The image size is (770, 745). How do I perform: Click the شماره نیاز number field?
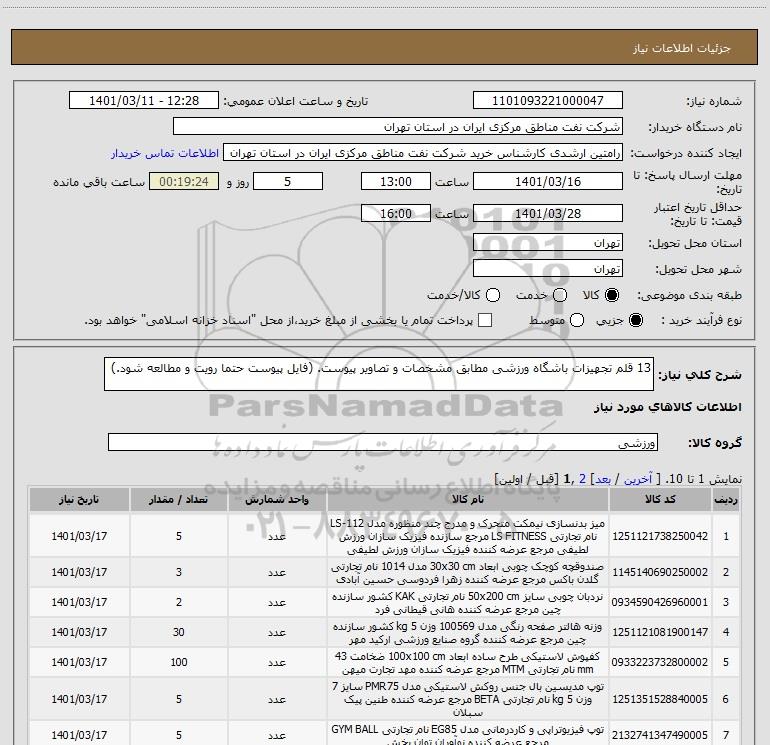tap(548, 100)
